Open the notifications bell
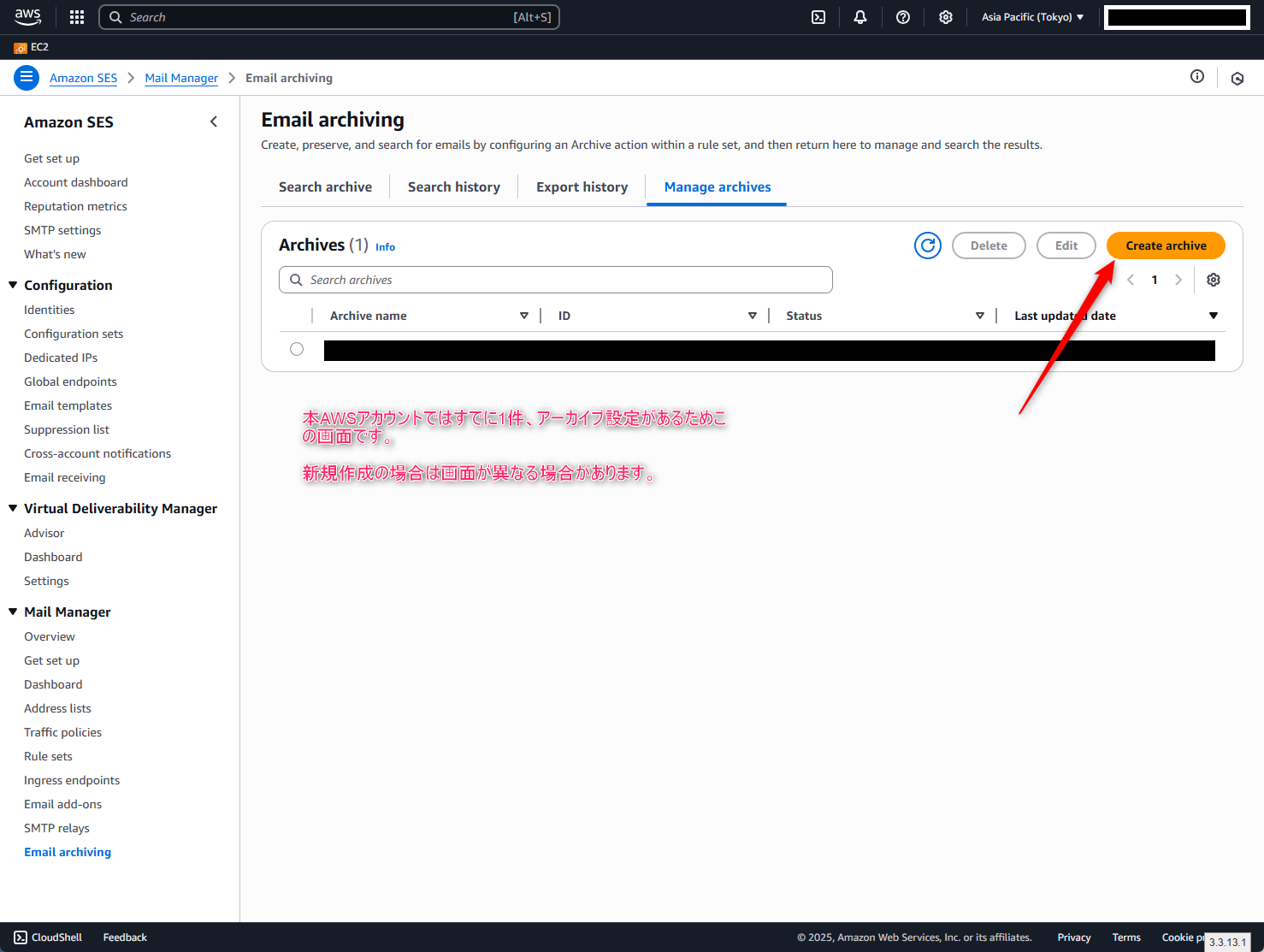Screen dimensions: 1264x952 coord(860,17)
